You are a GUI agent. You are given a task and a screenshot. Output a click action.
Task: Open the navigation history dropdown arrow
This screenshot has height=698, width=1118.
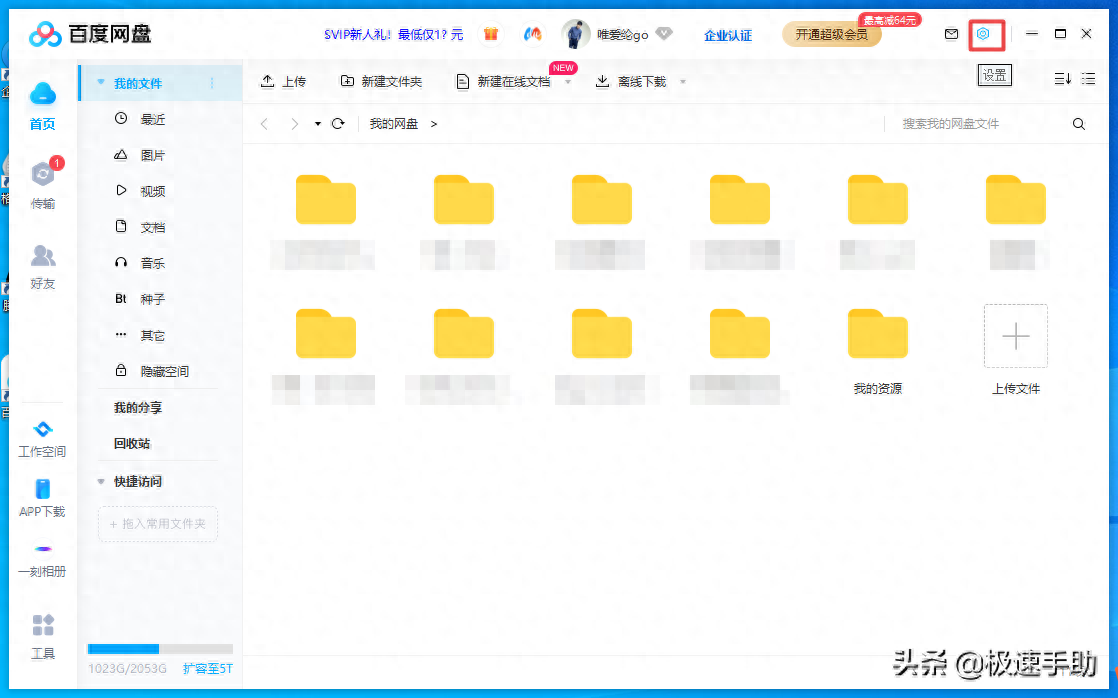coord(317,124)
